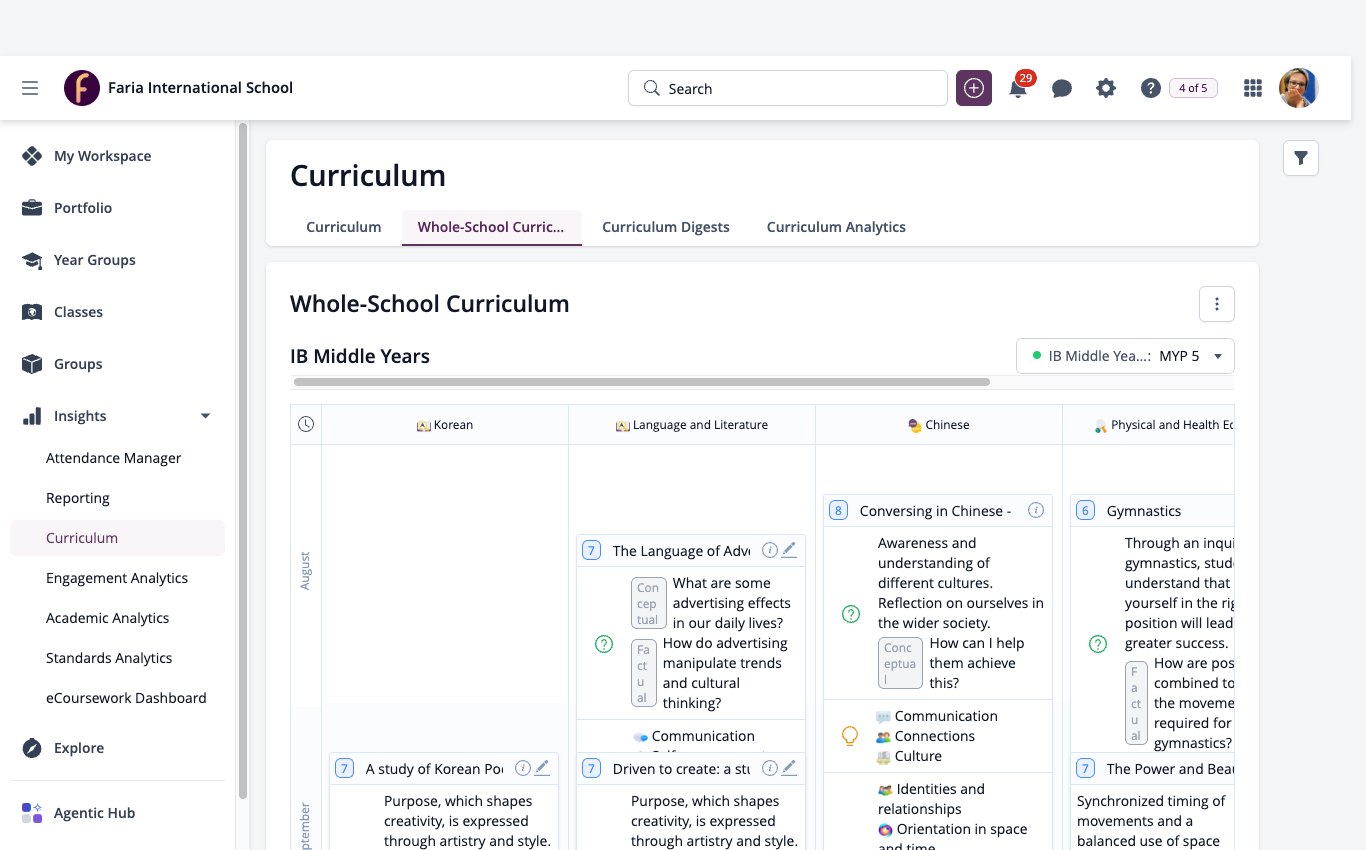
Task: Open the IB Middle Years MYP 5 dropdown
Action: click(x=1125, y=356)
